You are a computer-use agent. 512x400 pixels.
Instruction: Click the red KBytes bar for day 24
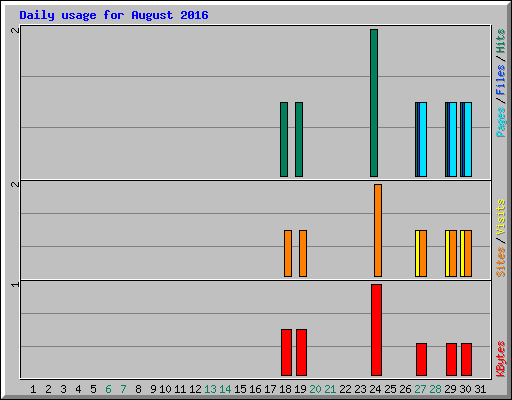(x=376, y=330)
